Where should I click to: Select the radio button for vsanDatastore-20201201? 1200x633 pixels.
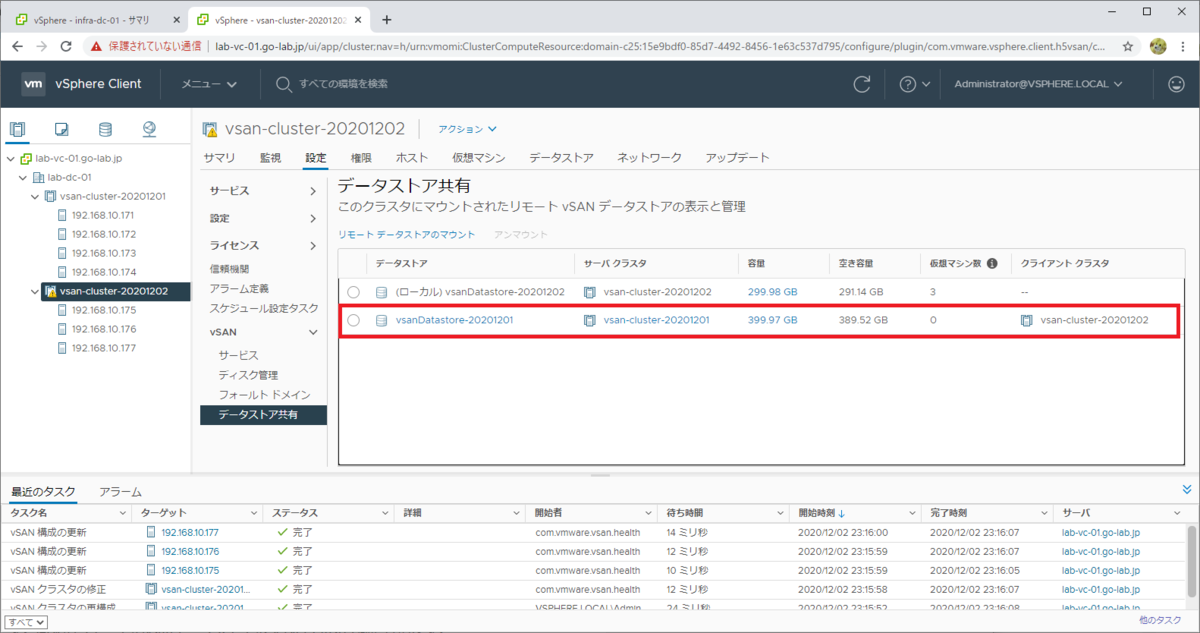tap(354, 320)
